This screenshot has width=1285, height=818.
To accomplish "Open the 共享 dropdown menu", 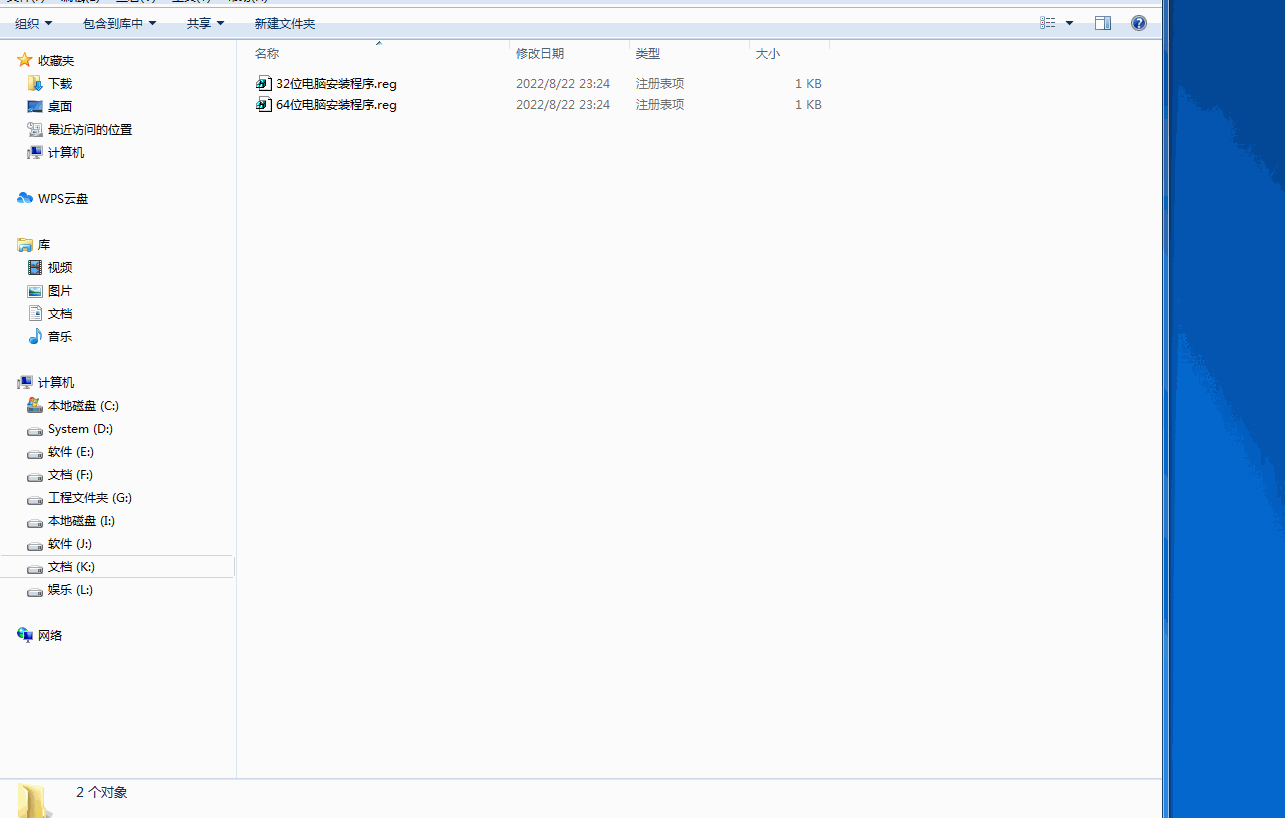I will pos(205,23).
